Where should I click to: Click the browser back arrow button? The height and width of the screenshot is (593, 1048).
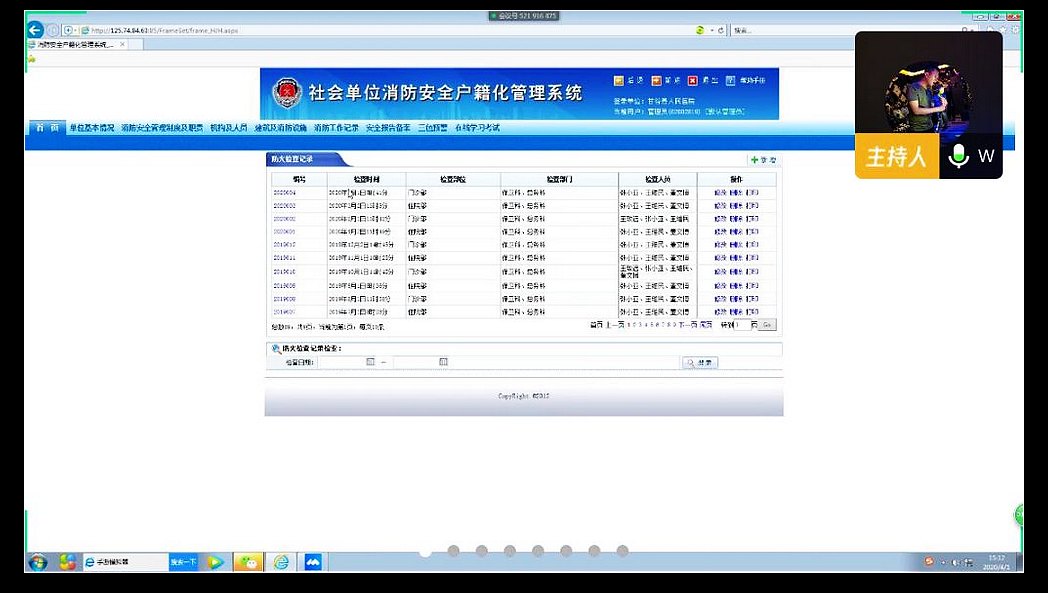coord(35,30)
